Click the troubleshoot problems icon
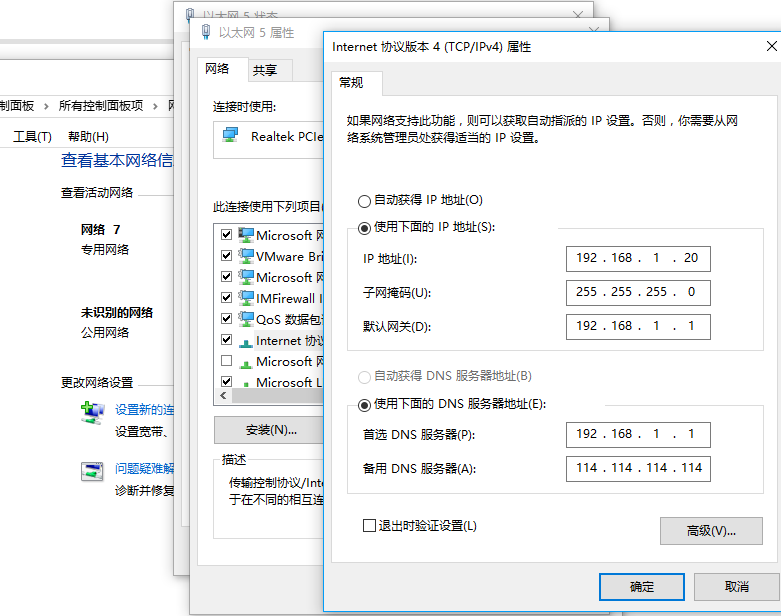 point(92,470)
